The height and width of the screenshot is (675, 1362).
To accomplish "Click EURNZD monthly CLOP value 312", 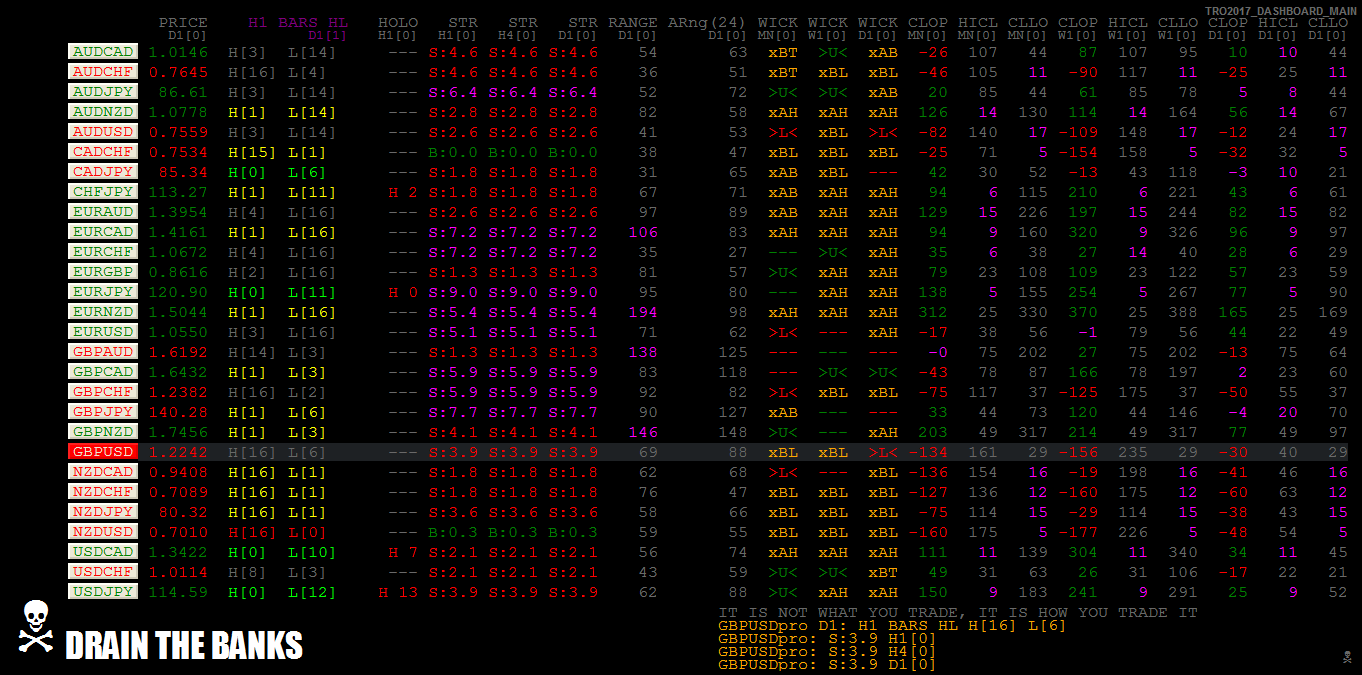I will point(933,312).
